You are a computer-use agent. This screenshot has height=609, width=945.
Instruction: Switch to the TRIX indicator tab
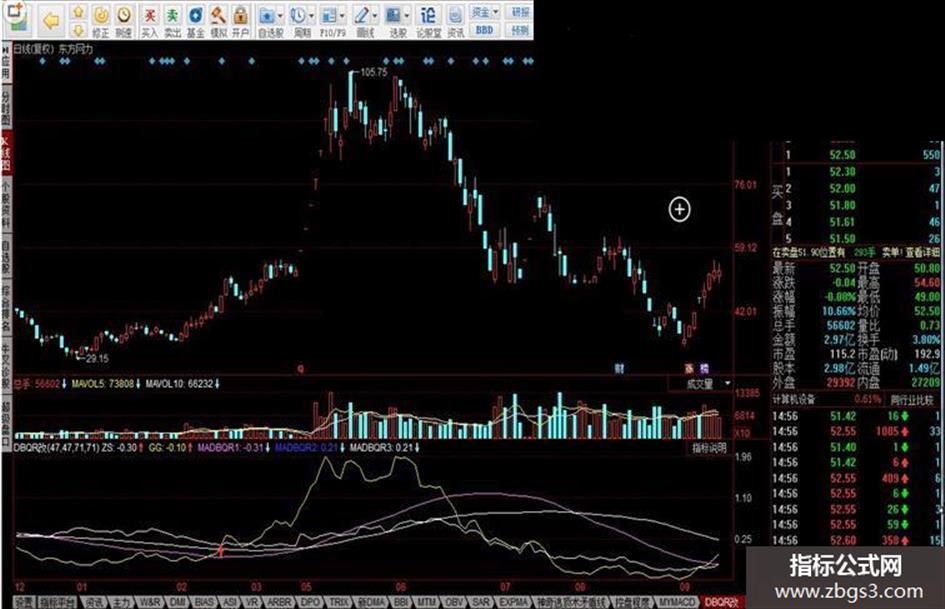[x=339, y=602]
